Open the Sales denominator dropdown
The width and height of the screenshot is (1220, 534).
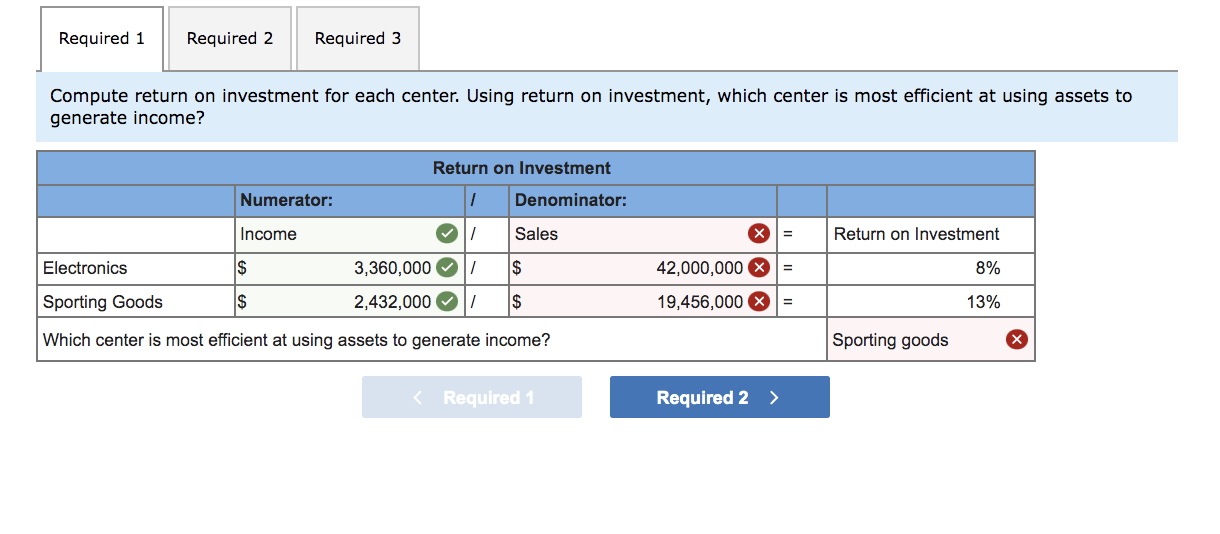(628, 234)
